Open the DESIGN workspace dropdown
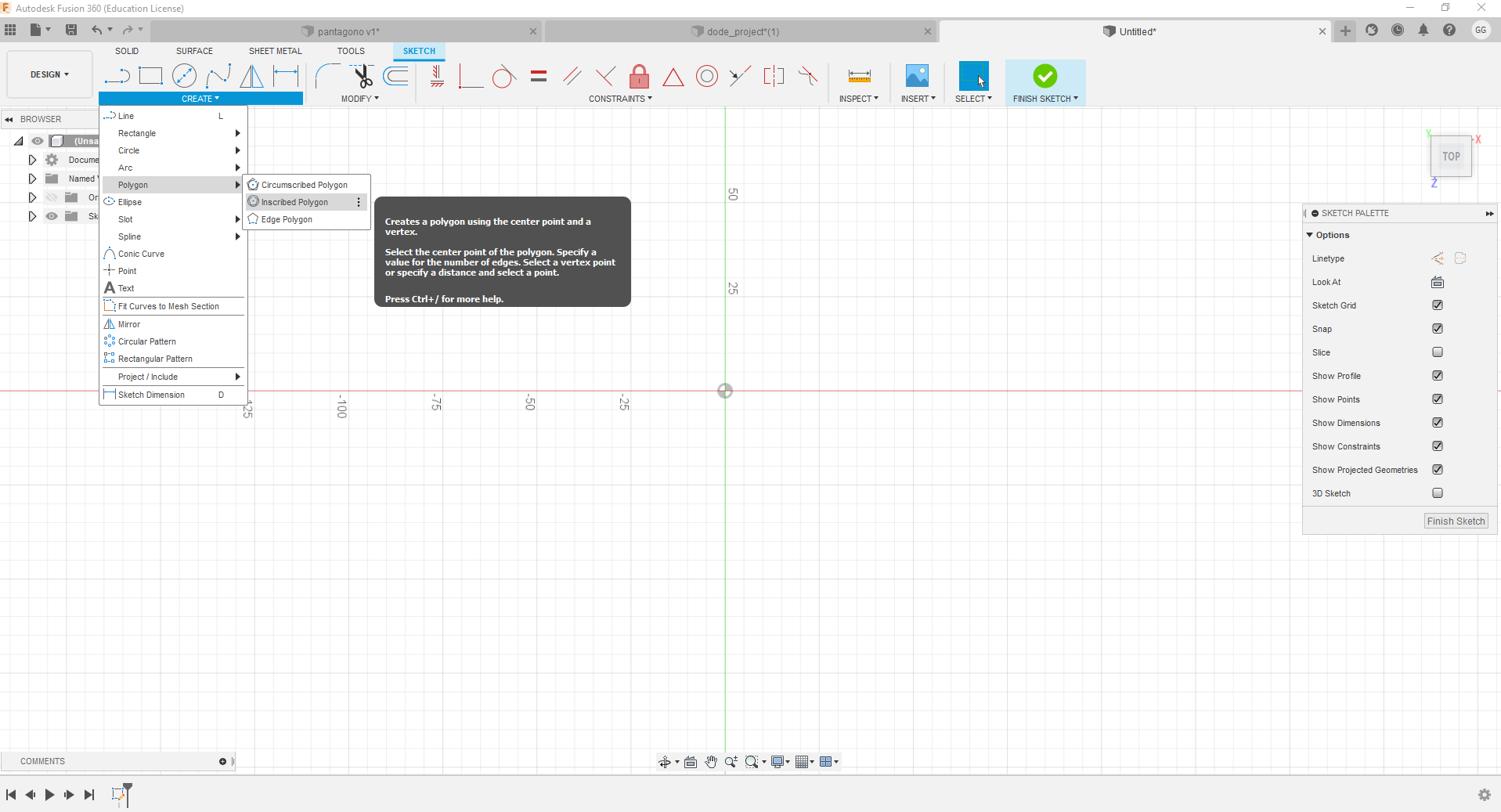1501x812 pixels. tap(49, 74)
